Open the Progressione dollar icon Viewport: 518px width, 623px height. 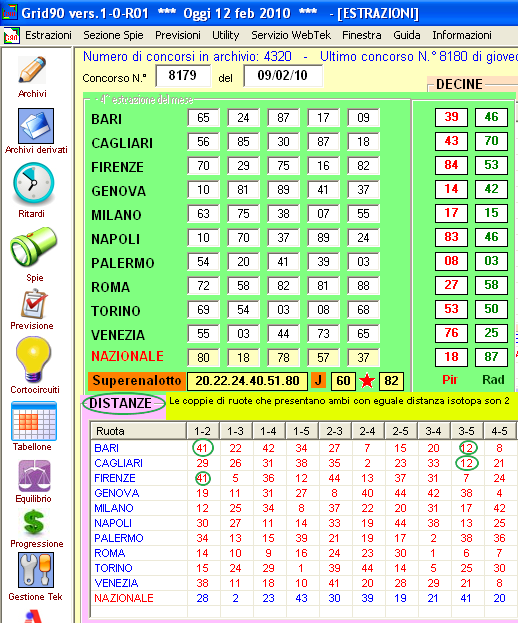click(x=34, y=522)
